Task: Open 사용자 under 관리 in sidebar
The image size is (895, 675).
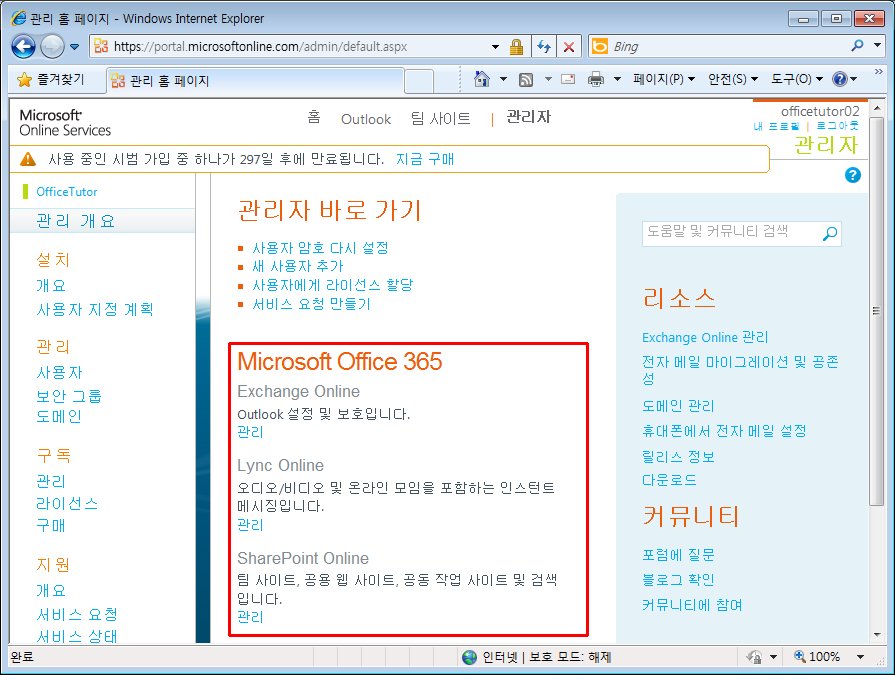Action: [x=60, y=373]
